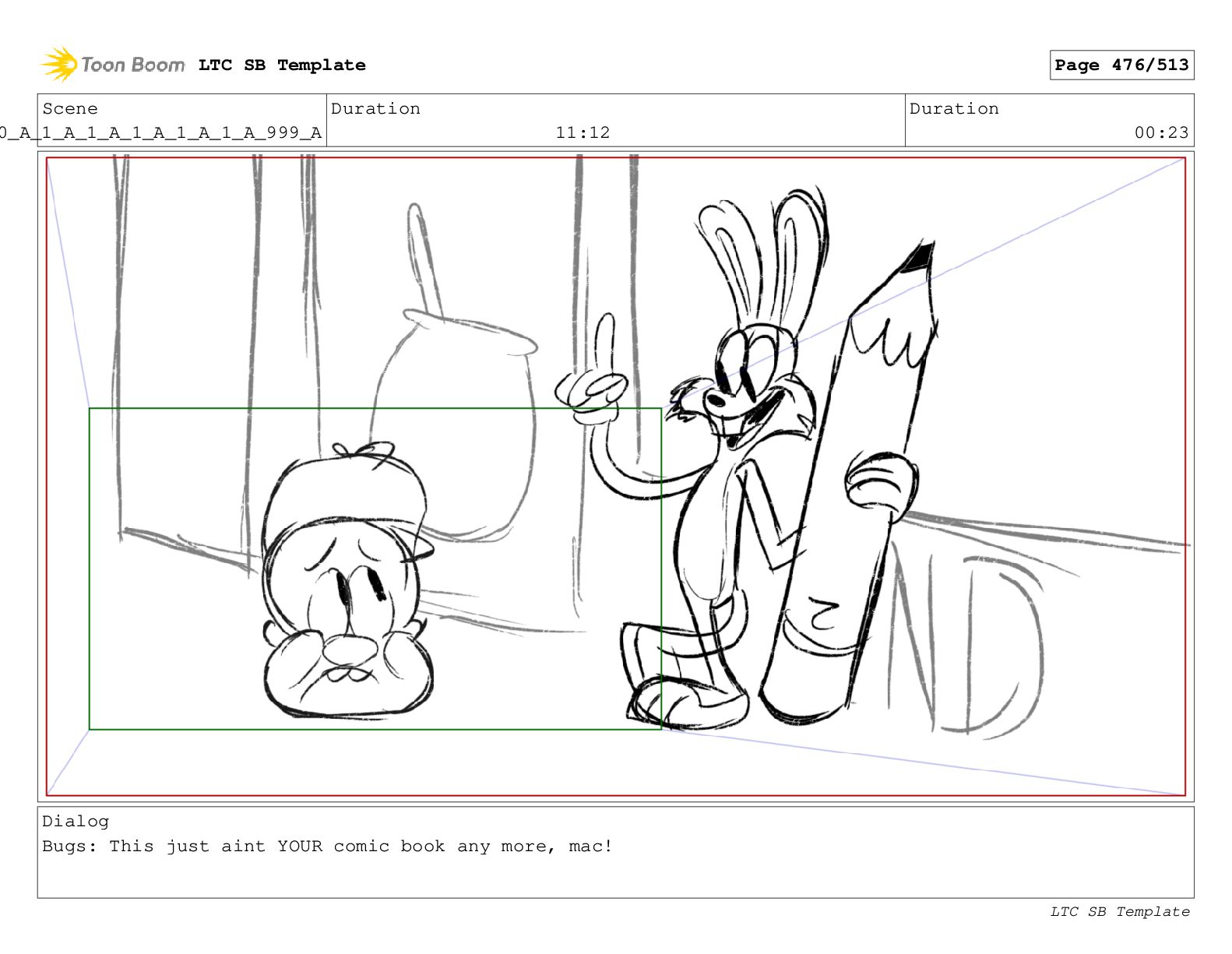Select the 'Dialog' label
Viewport: 1232px width, 954px height.
76,822
